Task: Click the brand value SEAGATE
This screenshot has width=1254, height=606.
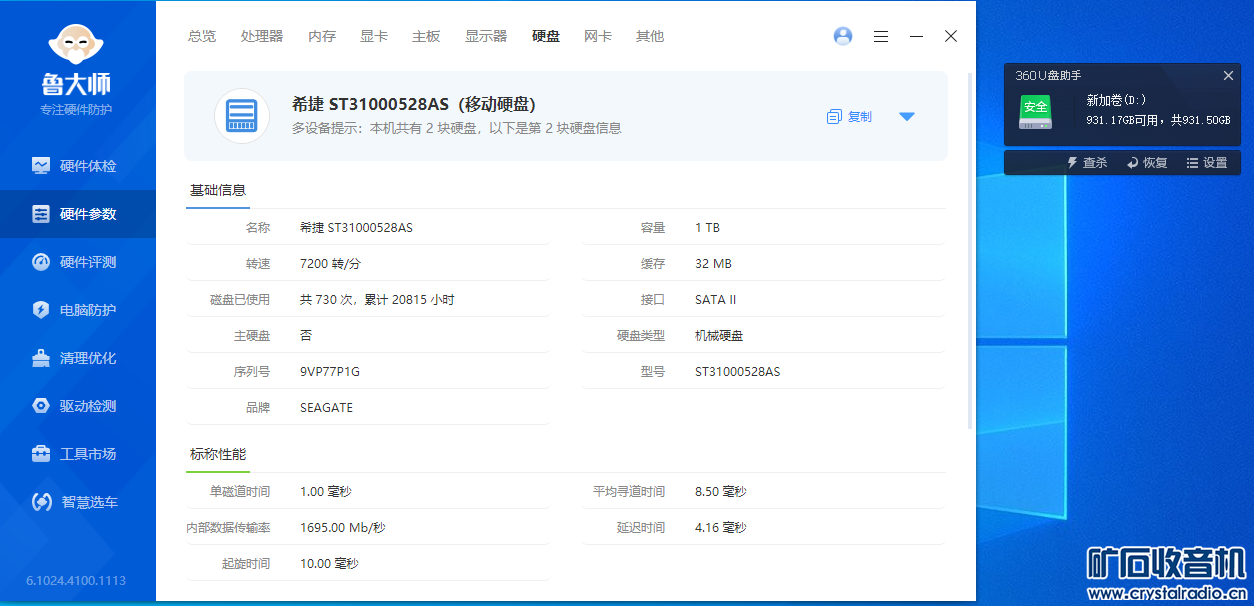Action: coord(326,408)
